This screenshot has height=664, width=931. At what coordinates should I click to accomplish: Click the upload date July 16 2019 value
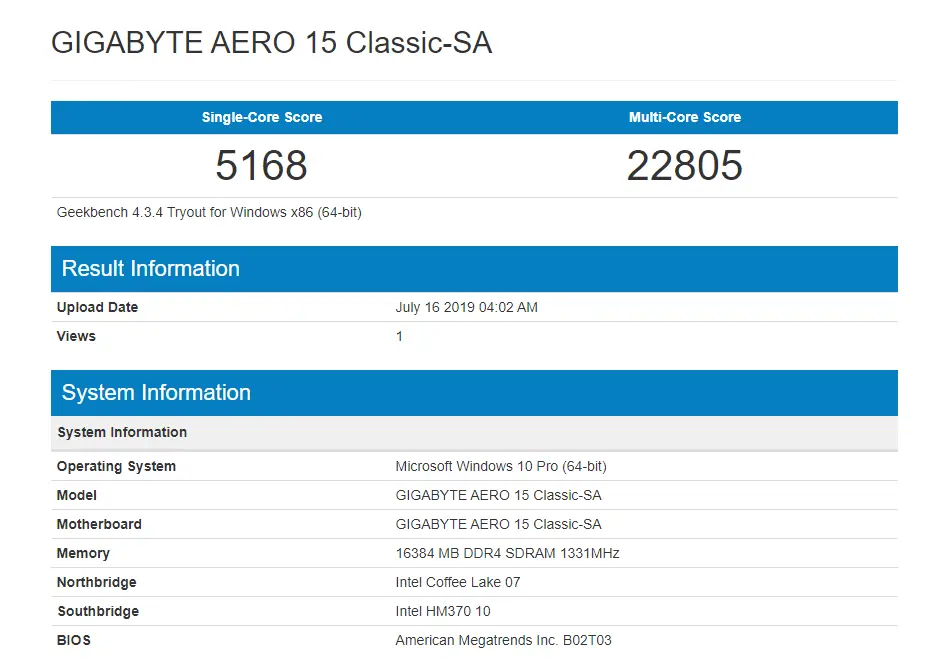(467, 307)
